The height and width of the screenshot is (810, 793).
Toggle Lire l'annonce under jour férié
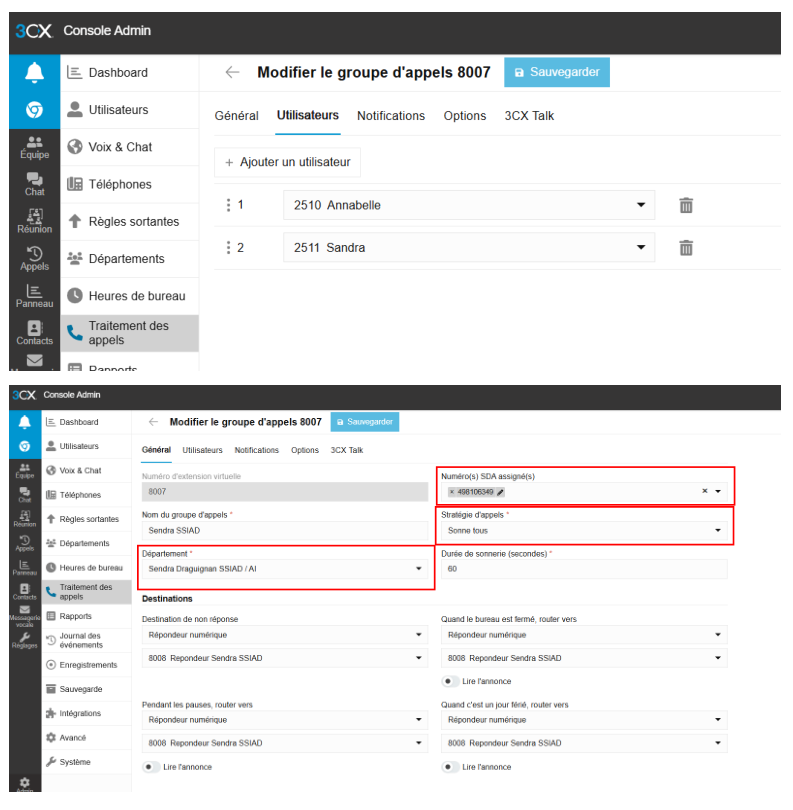[450, 767]
